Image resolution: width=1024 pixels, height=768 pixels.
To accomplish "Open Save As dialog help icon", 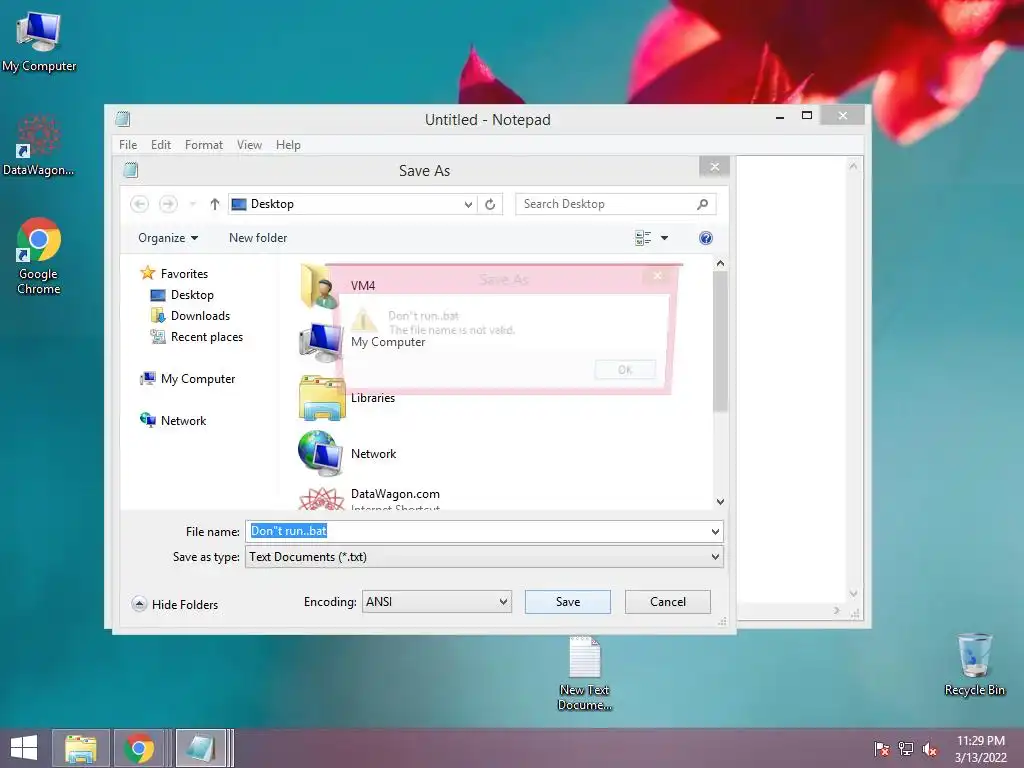I will (x=705, y=238).
